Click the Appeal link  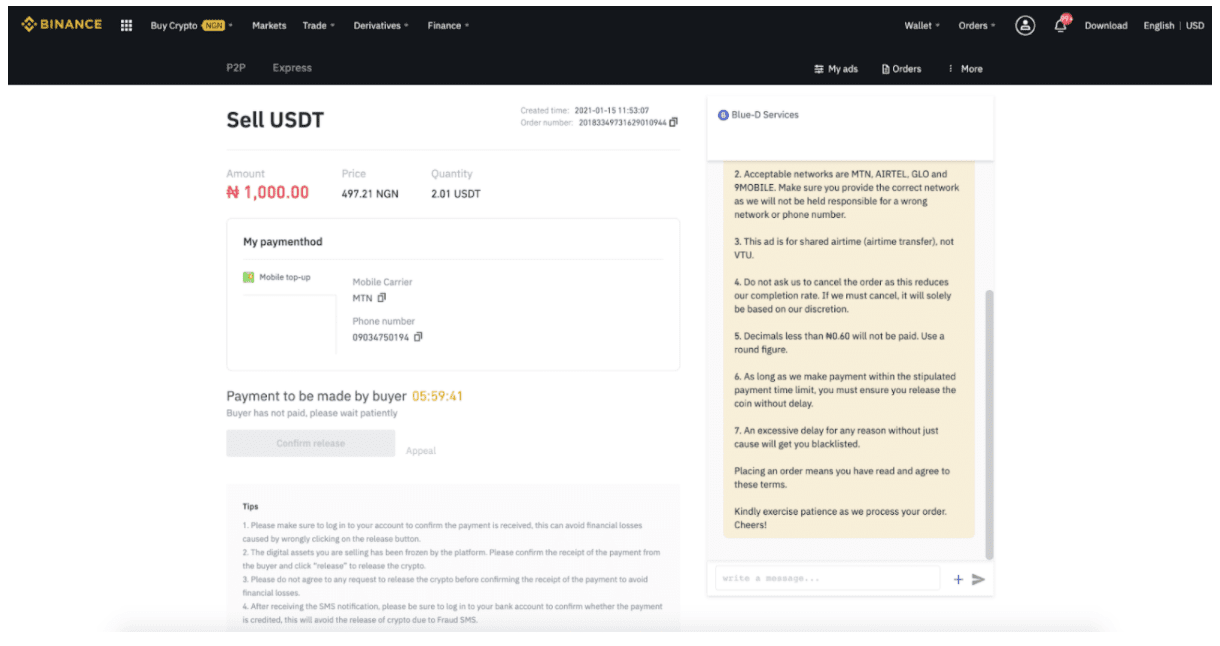[x=421, y=451]
